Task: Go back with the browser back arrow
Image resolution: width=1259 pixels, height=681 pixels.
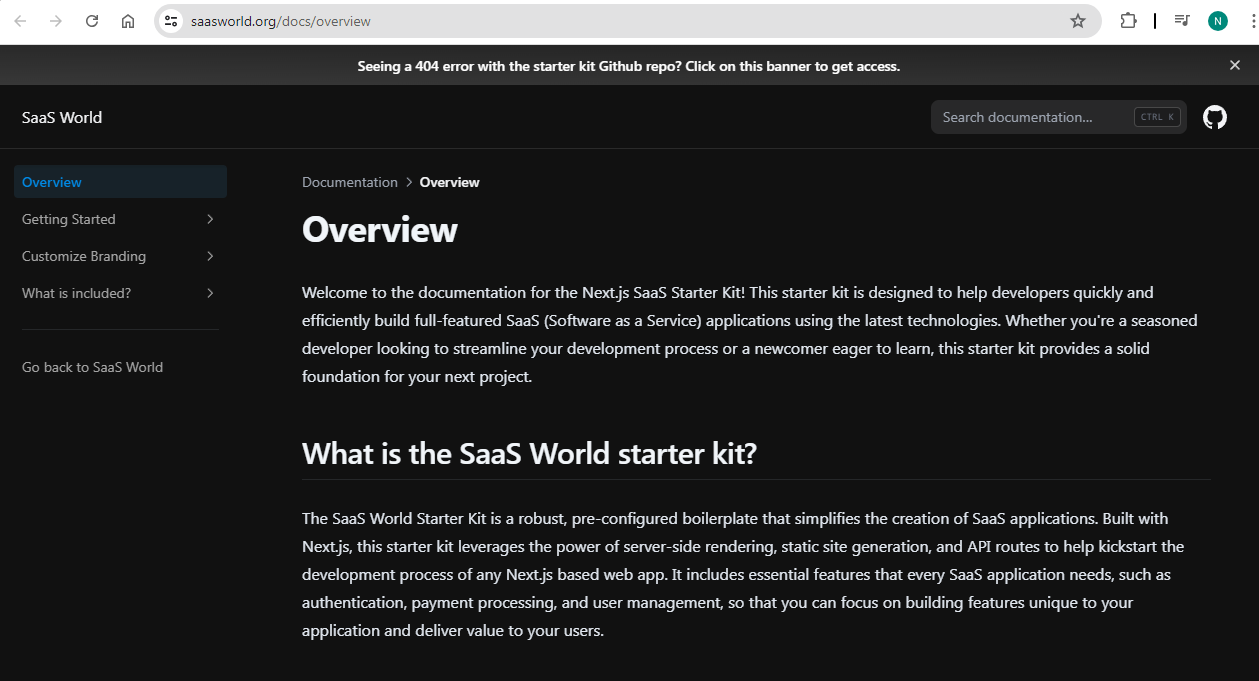Action: point(20,21)
